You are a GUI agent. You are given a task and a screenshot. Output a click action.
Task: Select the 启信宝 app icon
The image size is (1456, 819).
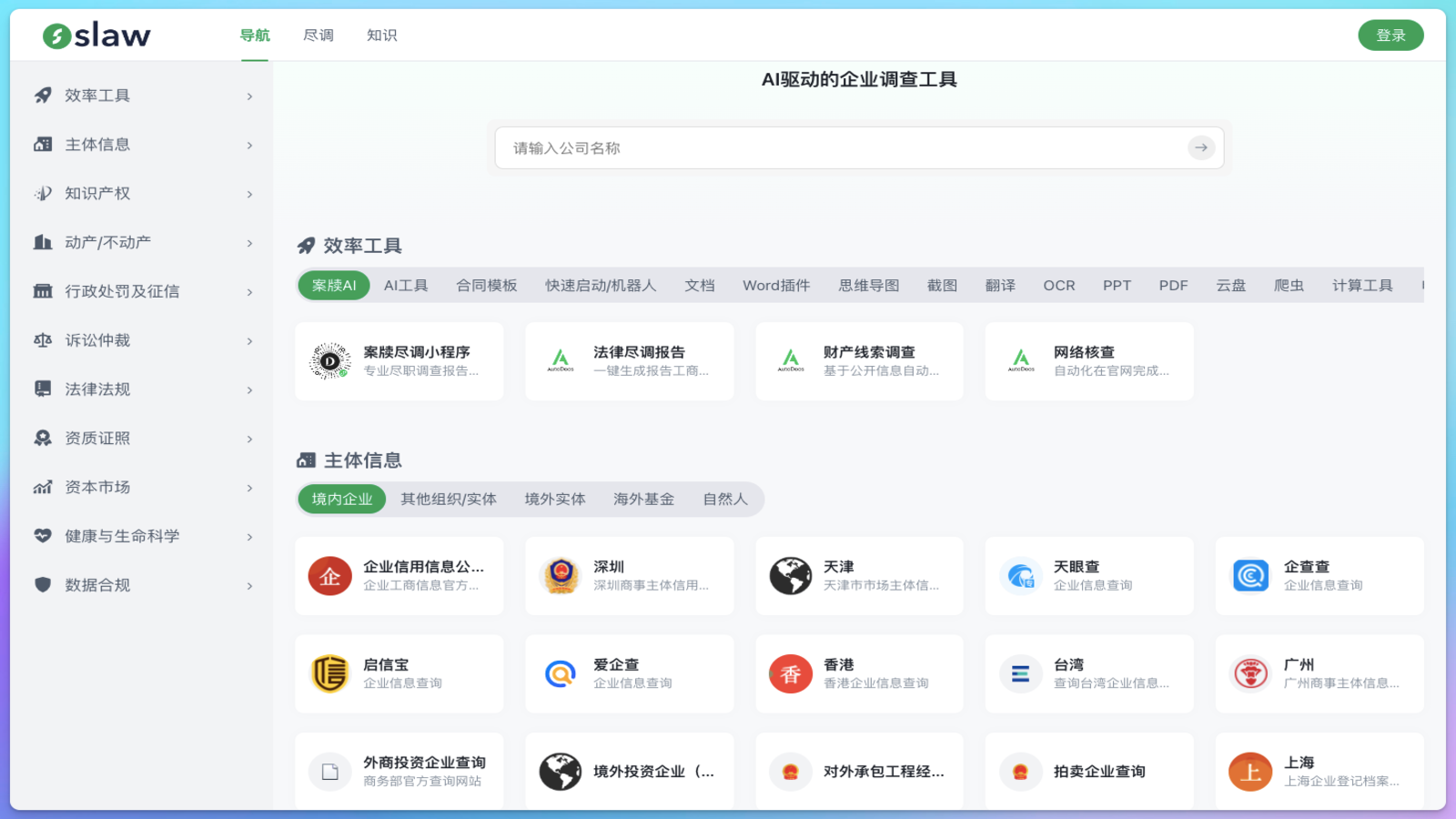pyautogui.click(x=329, y=673)
